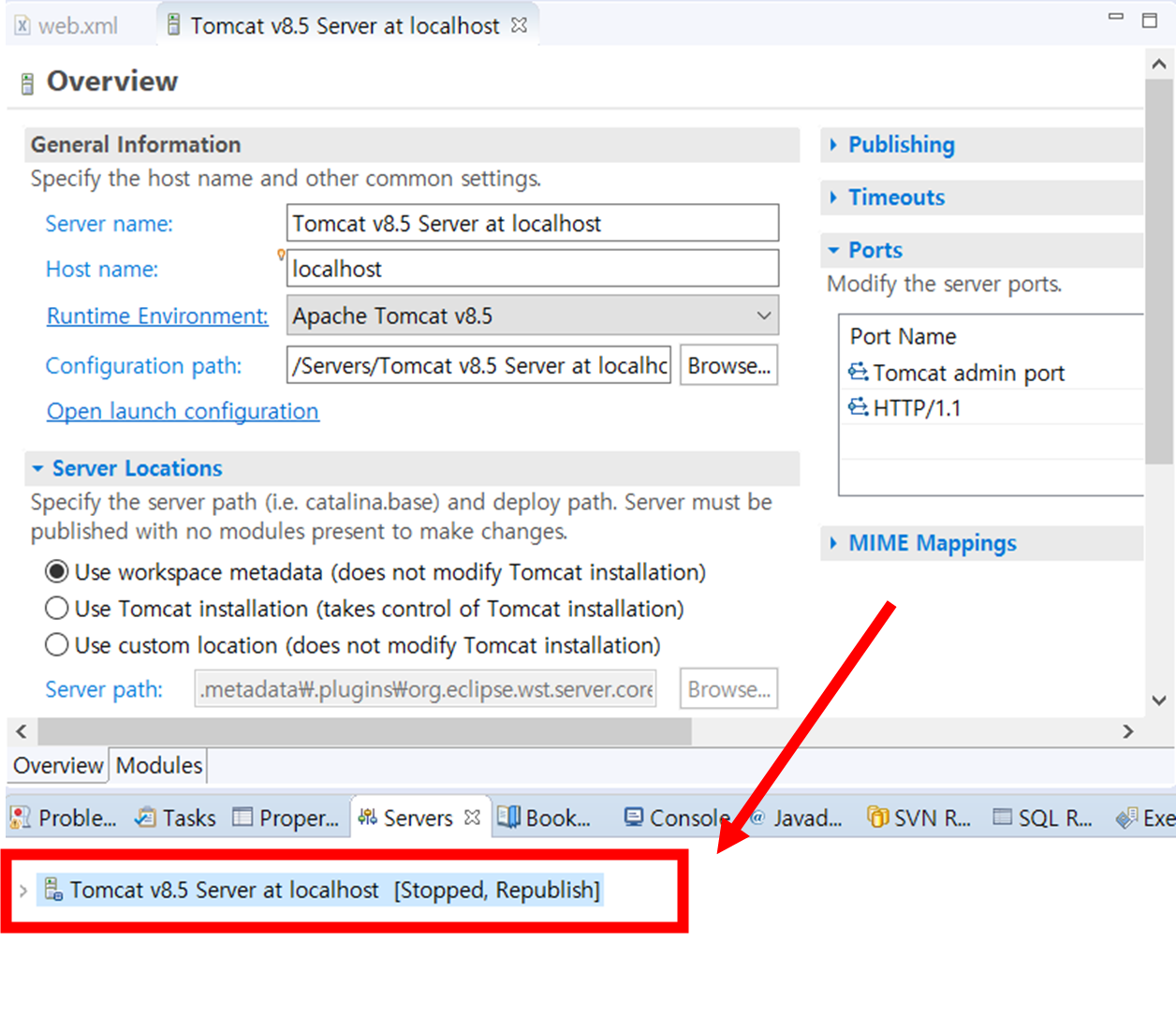The height and width of the screenshot is (1031, 1176).
Task: Click the HTTP/1.1 port icon
Action: 858,407
